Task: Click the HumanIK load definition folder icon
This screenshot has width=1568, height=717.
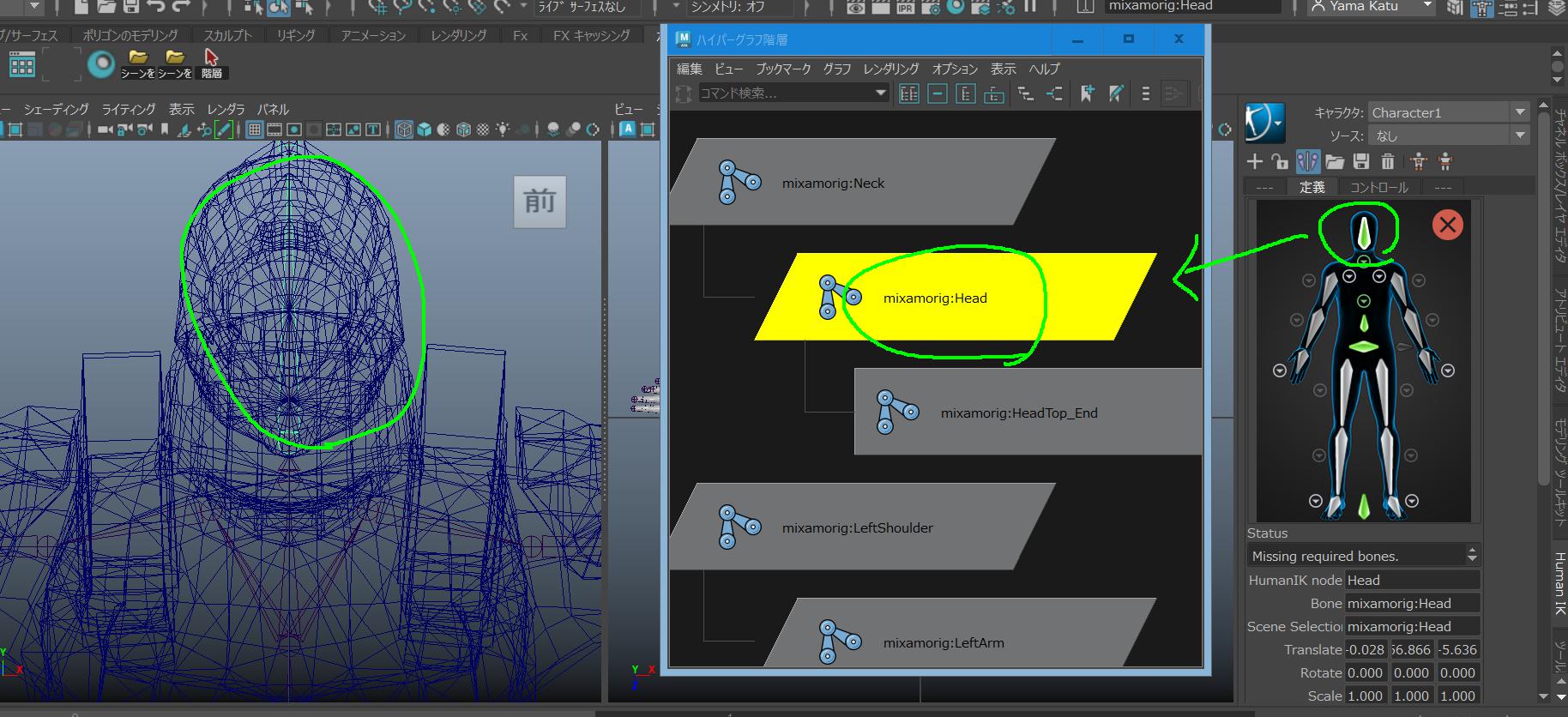Action: click(1334, 161)
